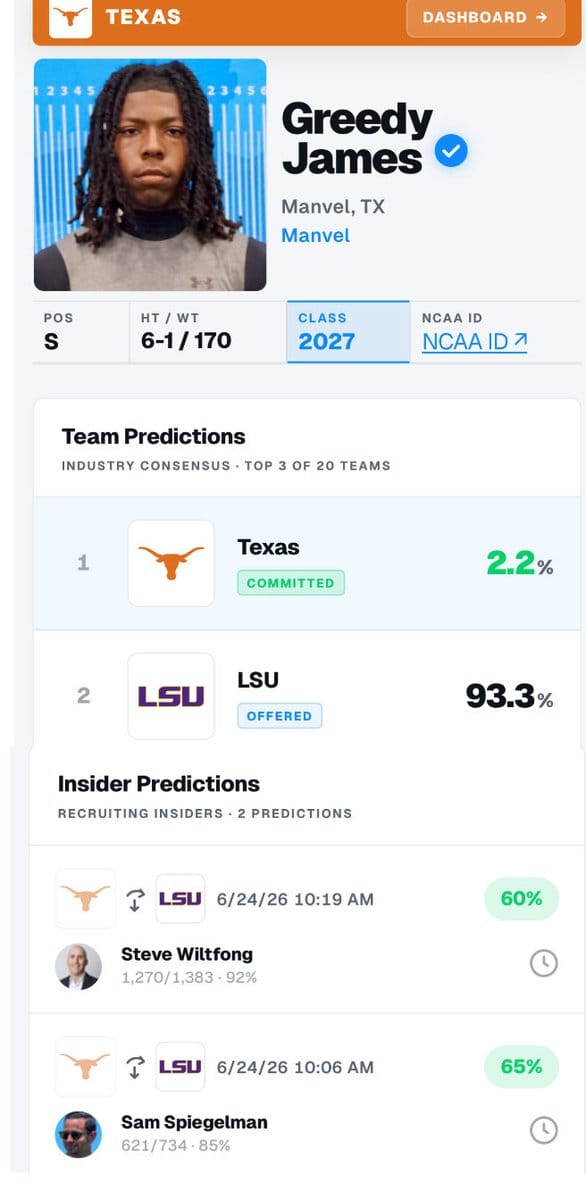Click the clock icon beside Steve Wiltfong

[x=543, y=963]
